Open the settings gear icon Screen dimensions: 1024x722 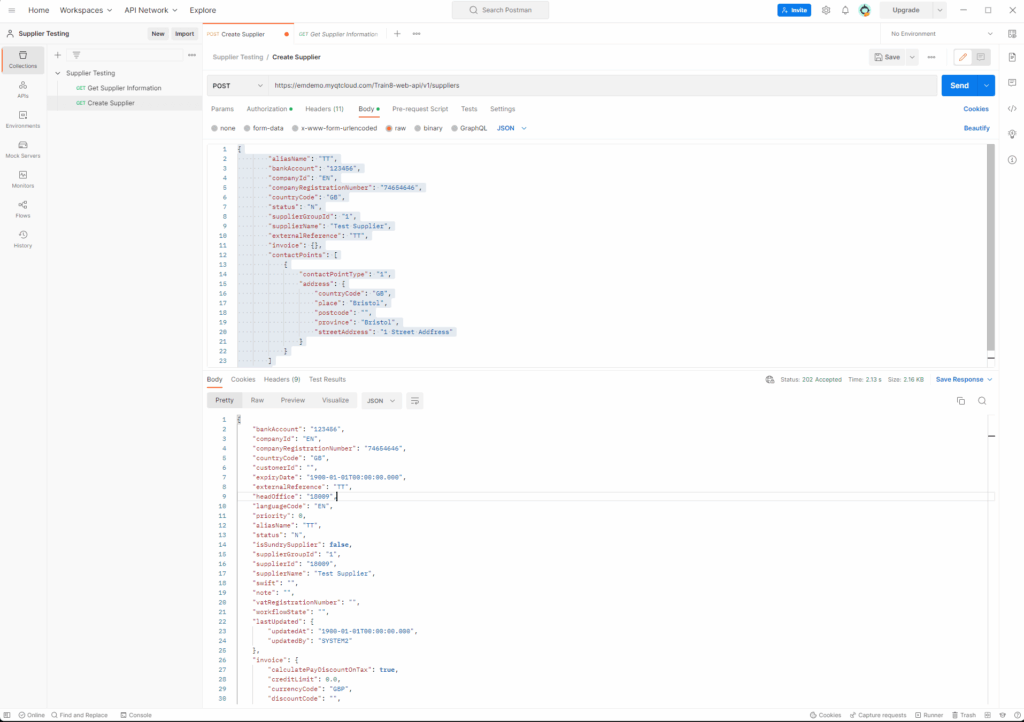(826, 10)
